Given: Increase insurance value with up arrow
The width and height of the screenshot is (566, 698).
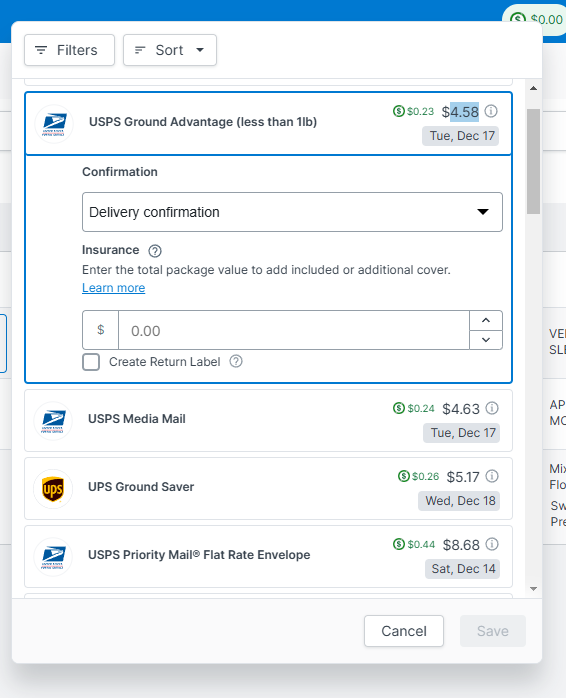Looking at the screenshot, I should (486, 321).
